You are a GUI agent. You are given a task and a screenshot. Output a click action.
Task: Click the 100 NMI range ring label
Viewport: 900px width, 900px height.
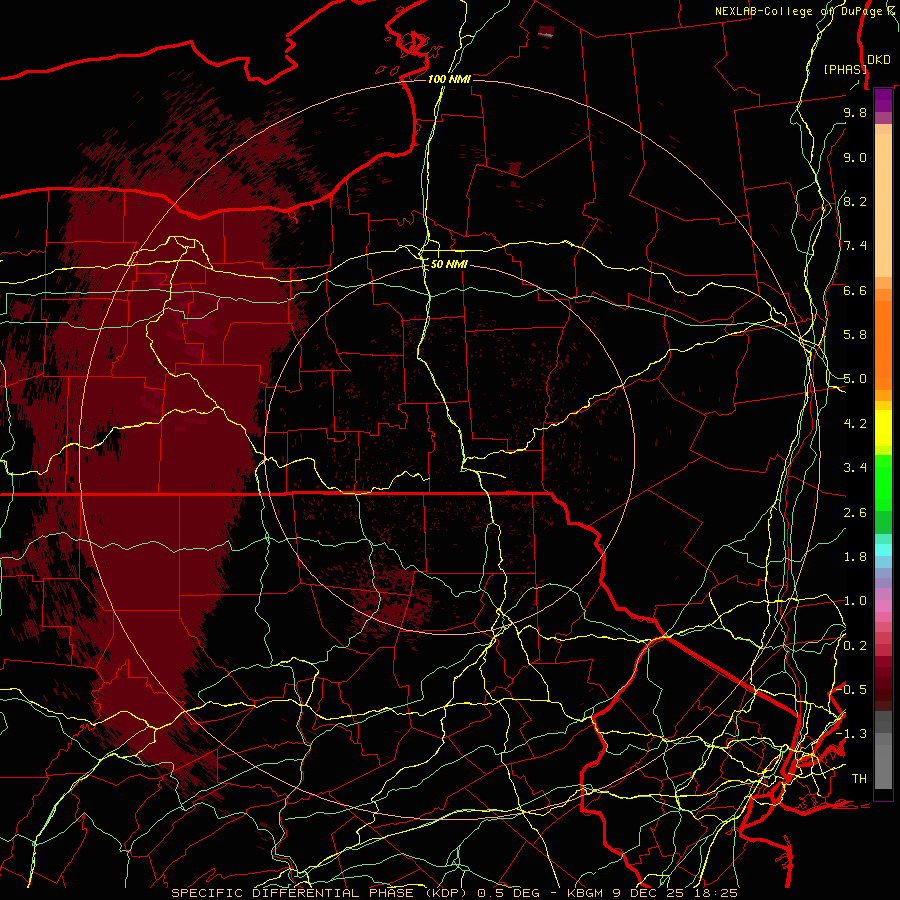449,79
